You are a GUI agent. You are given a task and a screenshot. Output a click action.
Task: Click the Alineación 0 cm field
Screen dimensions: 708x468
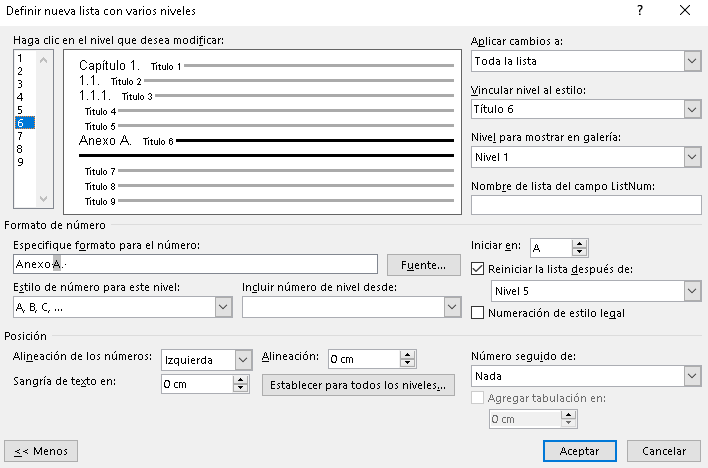[x=364, y=359]
